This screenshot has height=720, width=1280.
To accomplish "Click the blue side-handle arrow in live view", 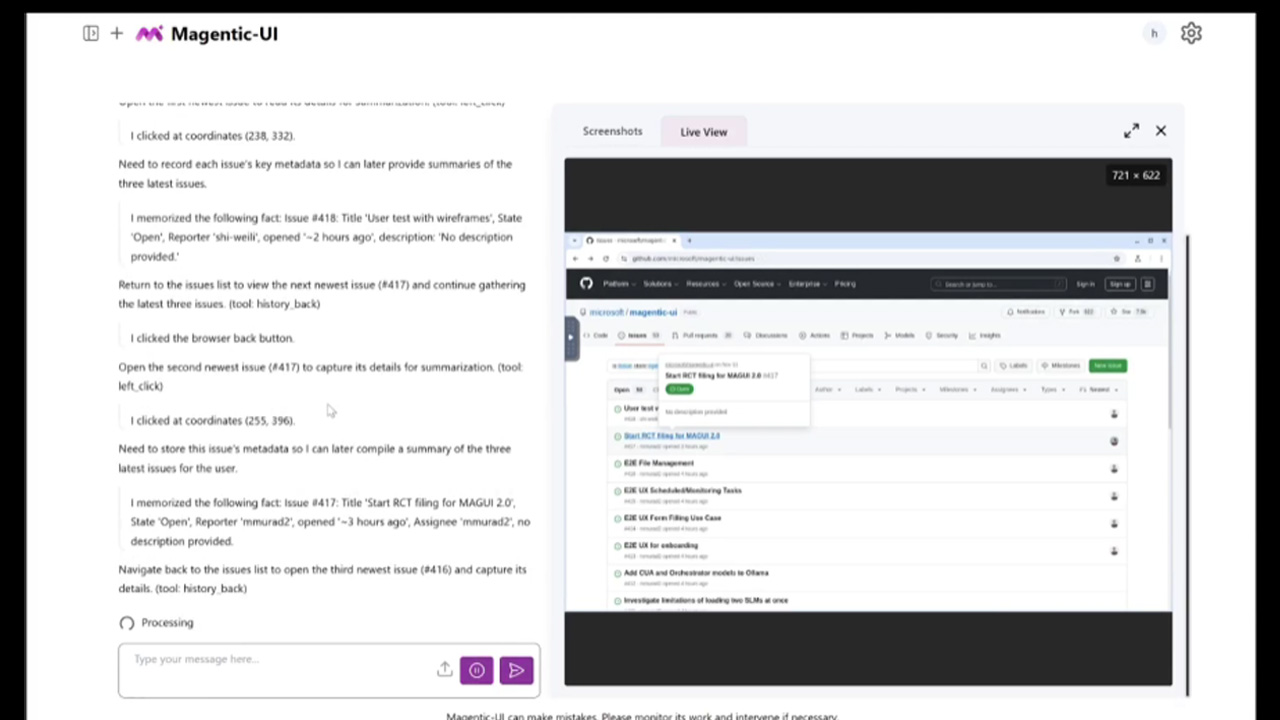I will [571, 337].
